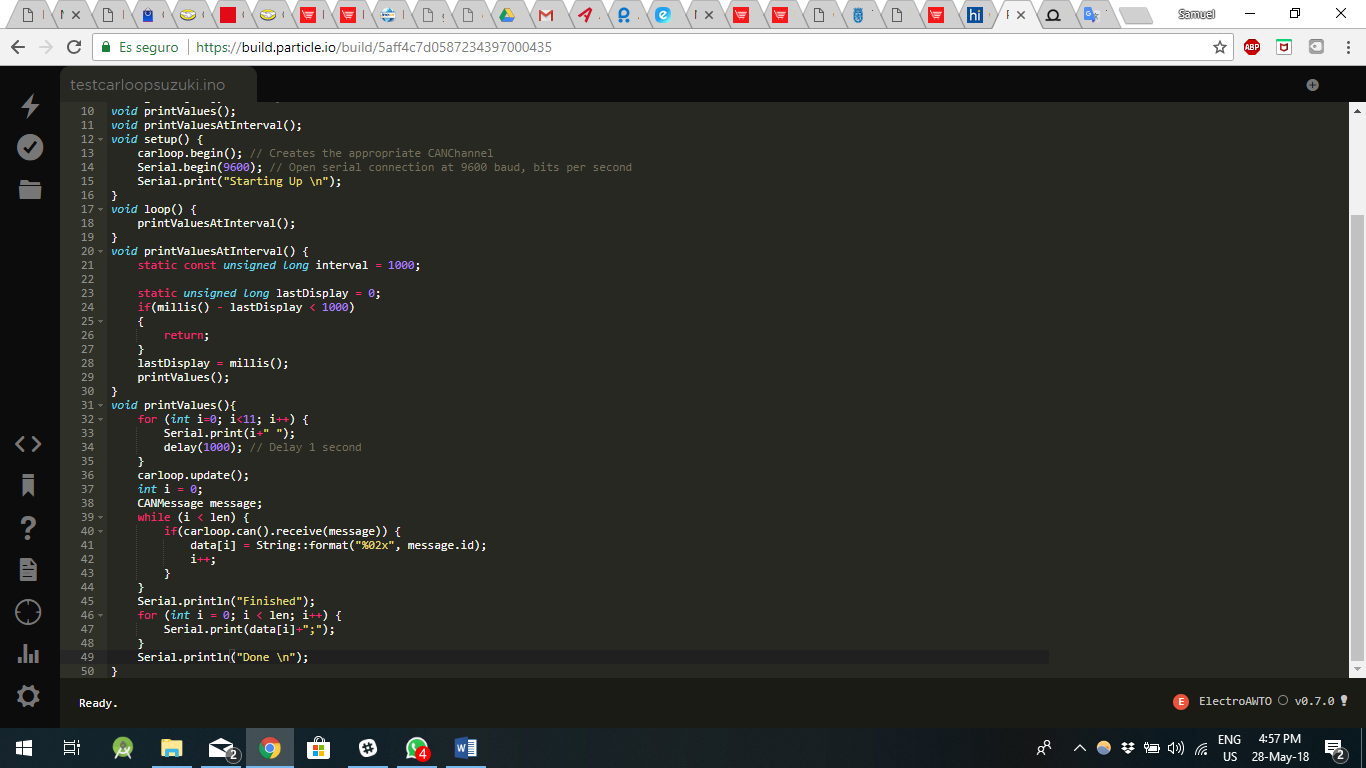Open the Action Center notifications icon

coord(1334,748)
